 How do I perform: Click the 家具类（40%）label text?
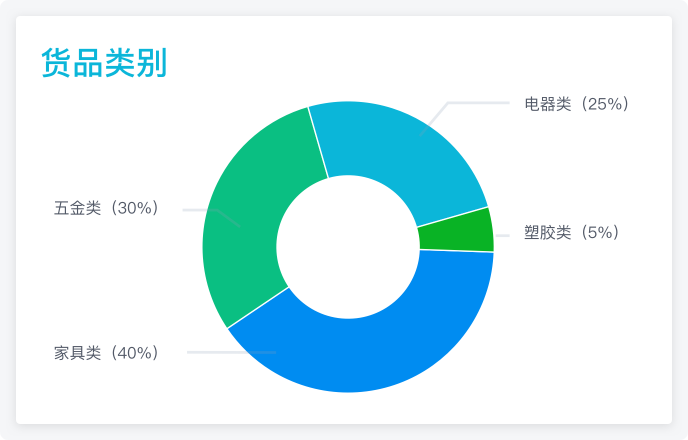[x=107, y=353]
